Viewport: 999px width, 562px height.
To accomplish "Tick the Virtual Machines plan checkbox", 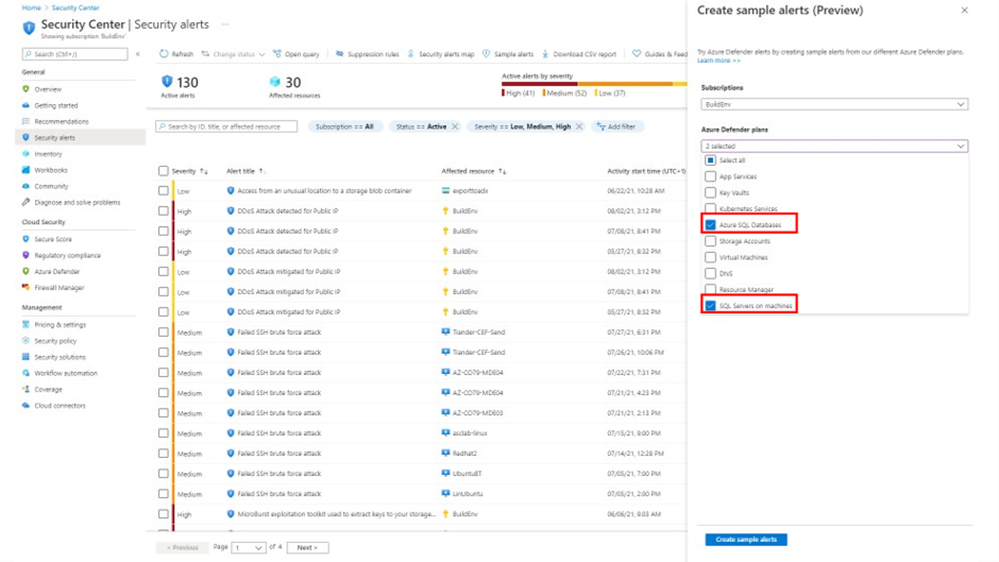I will point(710,257).
